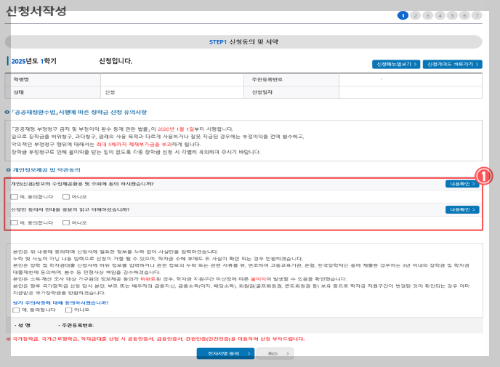Check '예, 동의합니다' for 안내문 이해 question
Viewport: 500px width, 367px height.
[14, 223]
